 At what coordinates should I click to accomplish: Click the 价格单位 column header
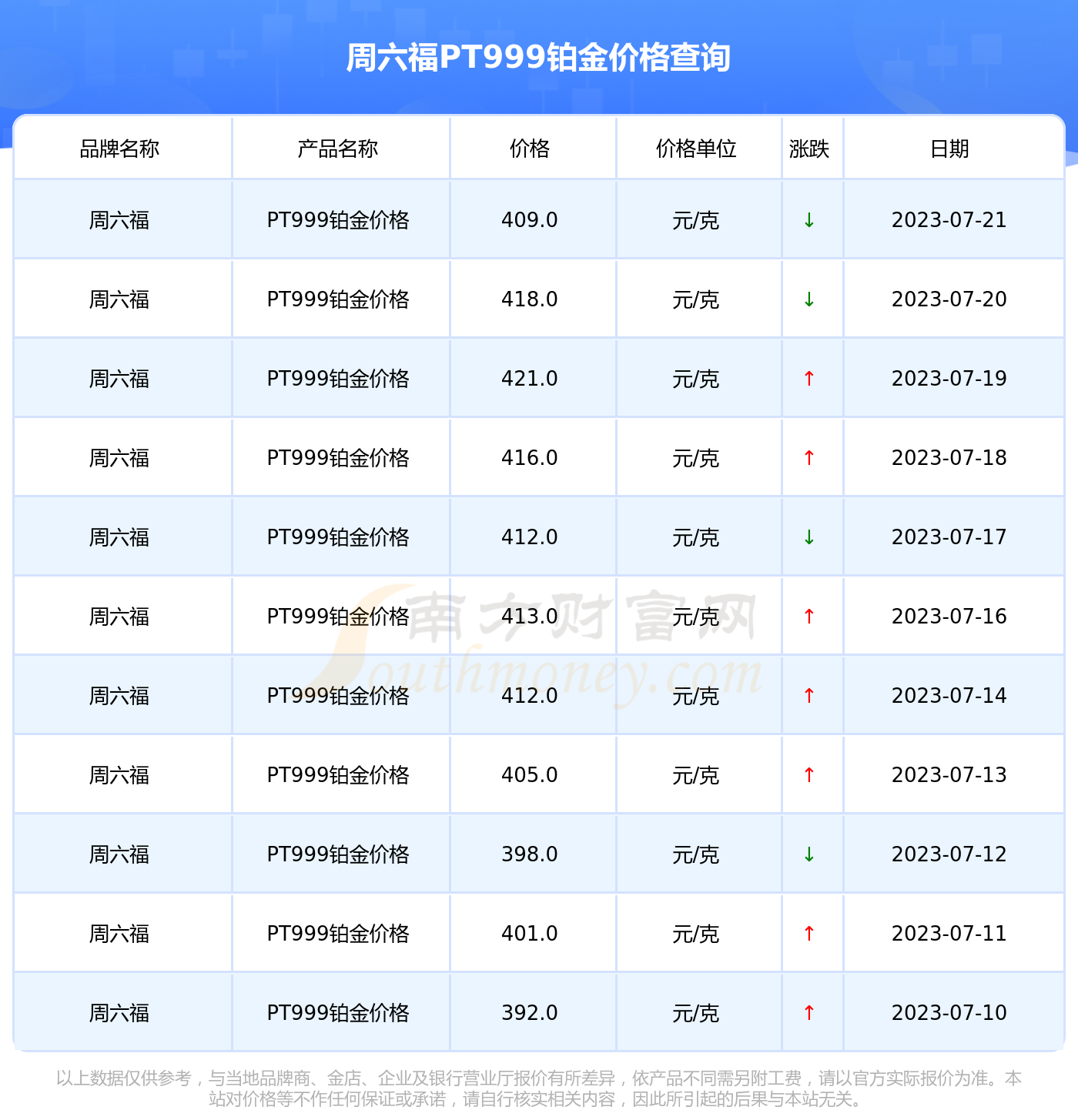(696, 149)
